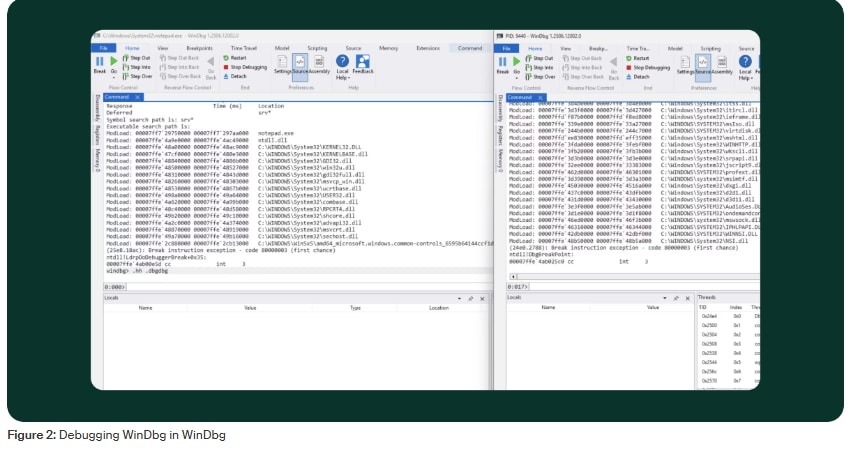
Task: Switch to Scripting tab in right window
Action: click(710, 47)
